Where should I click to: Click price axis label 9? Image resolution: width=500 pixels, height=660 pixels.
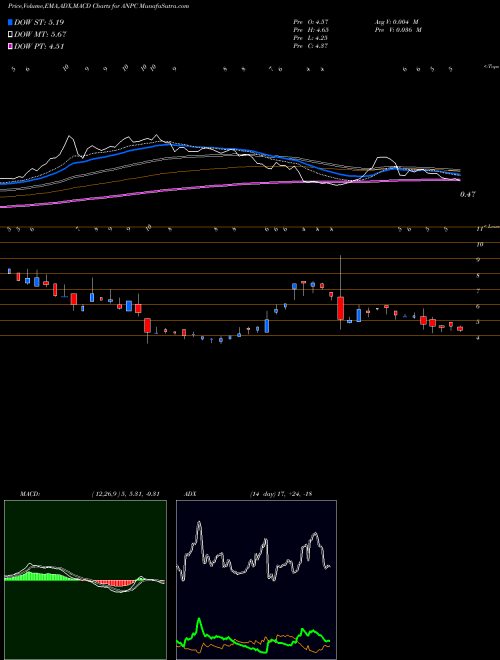(478, 260)
